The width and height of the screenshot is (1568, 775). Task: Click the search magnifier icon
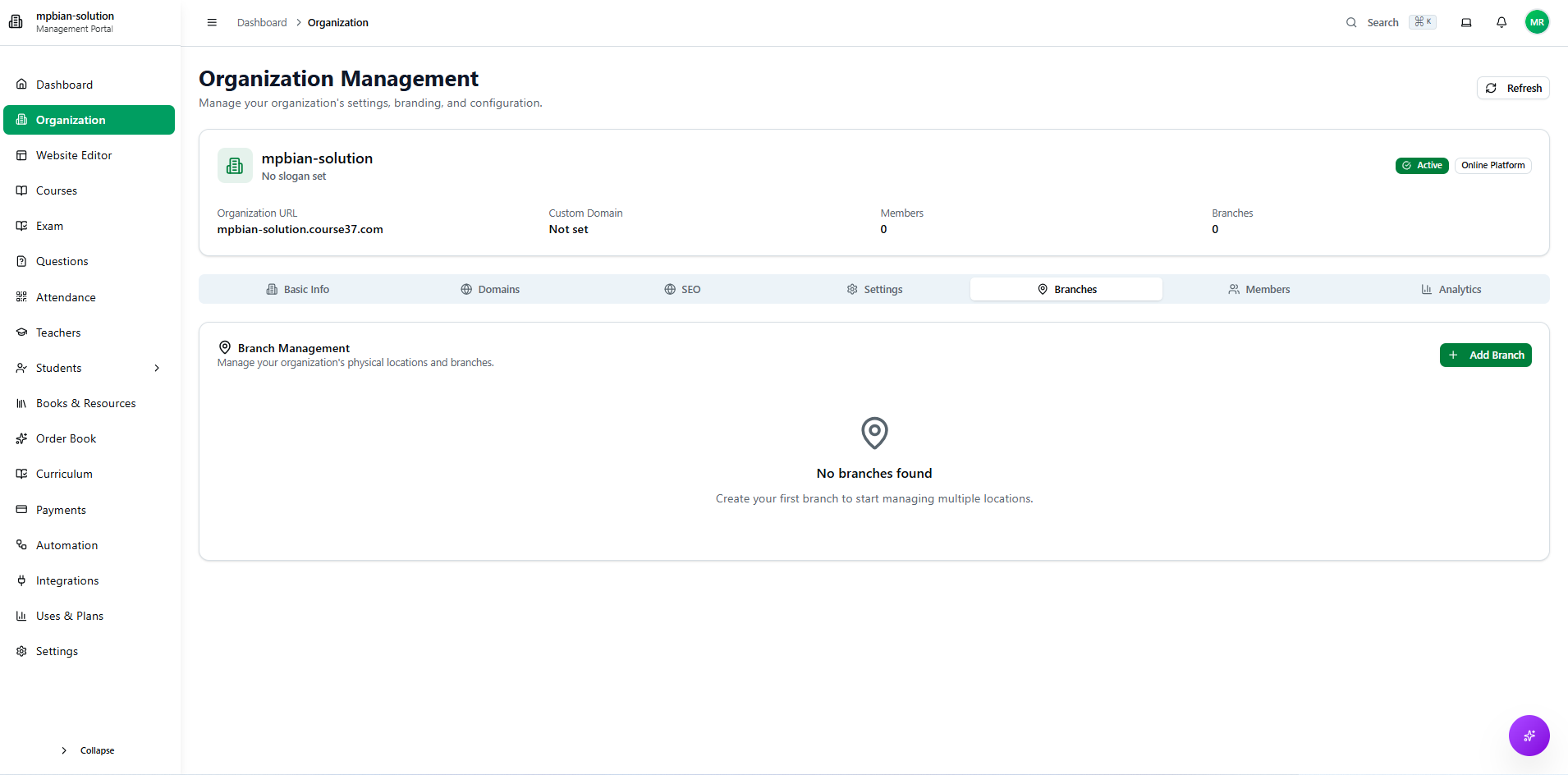[x=1351, y=22]
